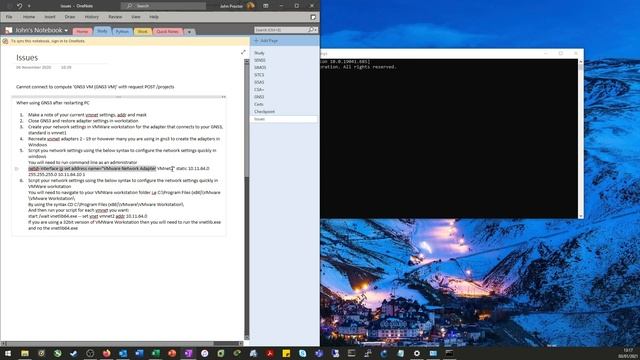Switch to the Quick Notes section tab
Viewport: 640px width, 360px height.
point(167,31)
